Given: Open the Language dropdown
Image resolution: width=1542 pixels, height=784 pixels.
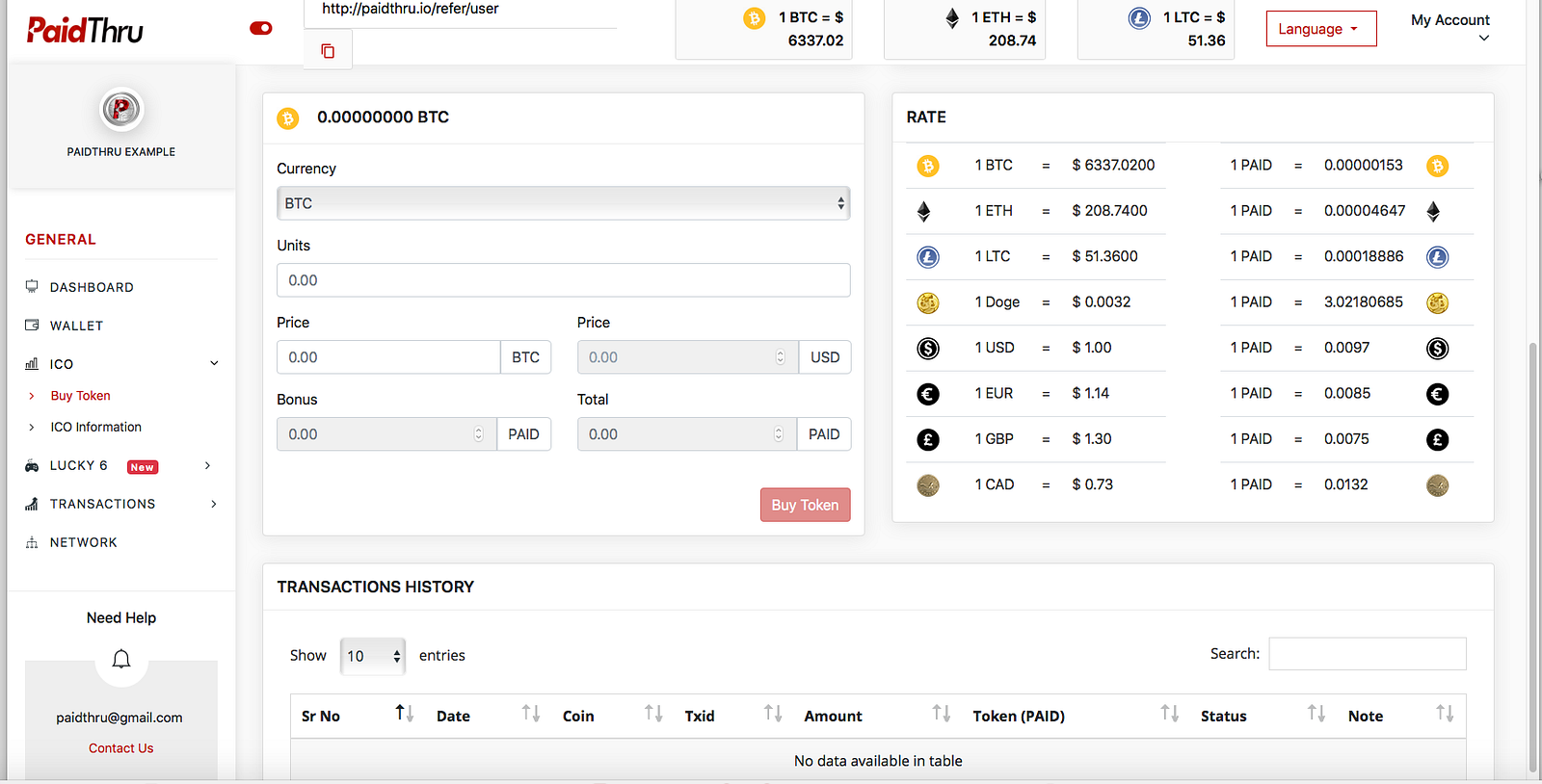Looking at the screenshot, I should tap(1320, 29).
